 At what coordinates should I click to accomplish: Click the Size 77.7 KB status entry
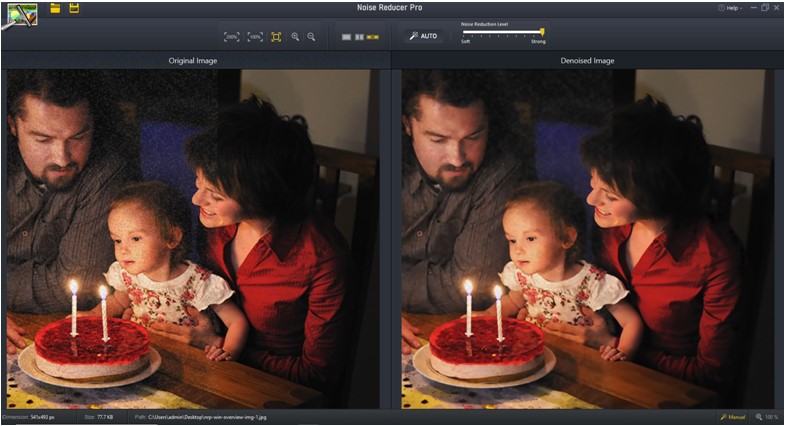[x=99, y=417]
